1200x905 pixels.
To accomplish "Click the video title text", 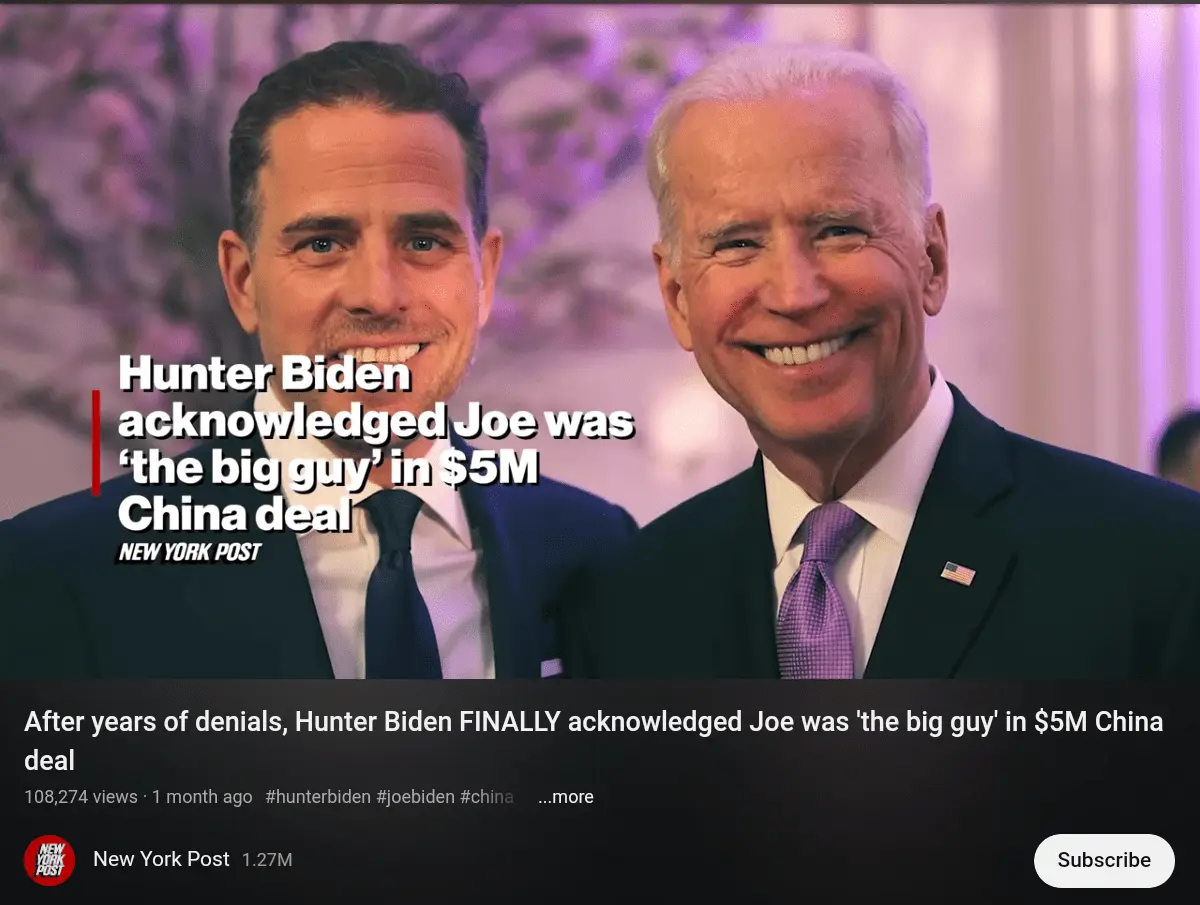I will pos(594,741).
